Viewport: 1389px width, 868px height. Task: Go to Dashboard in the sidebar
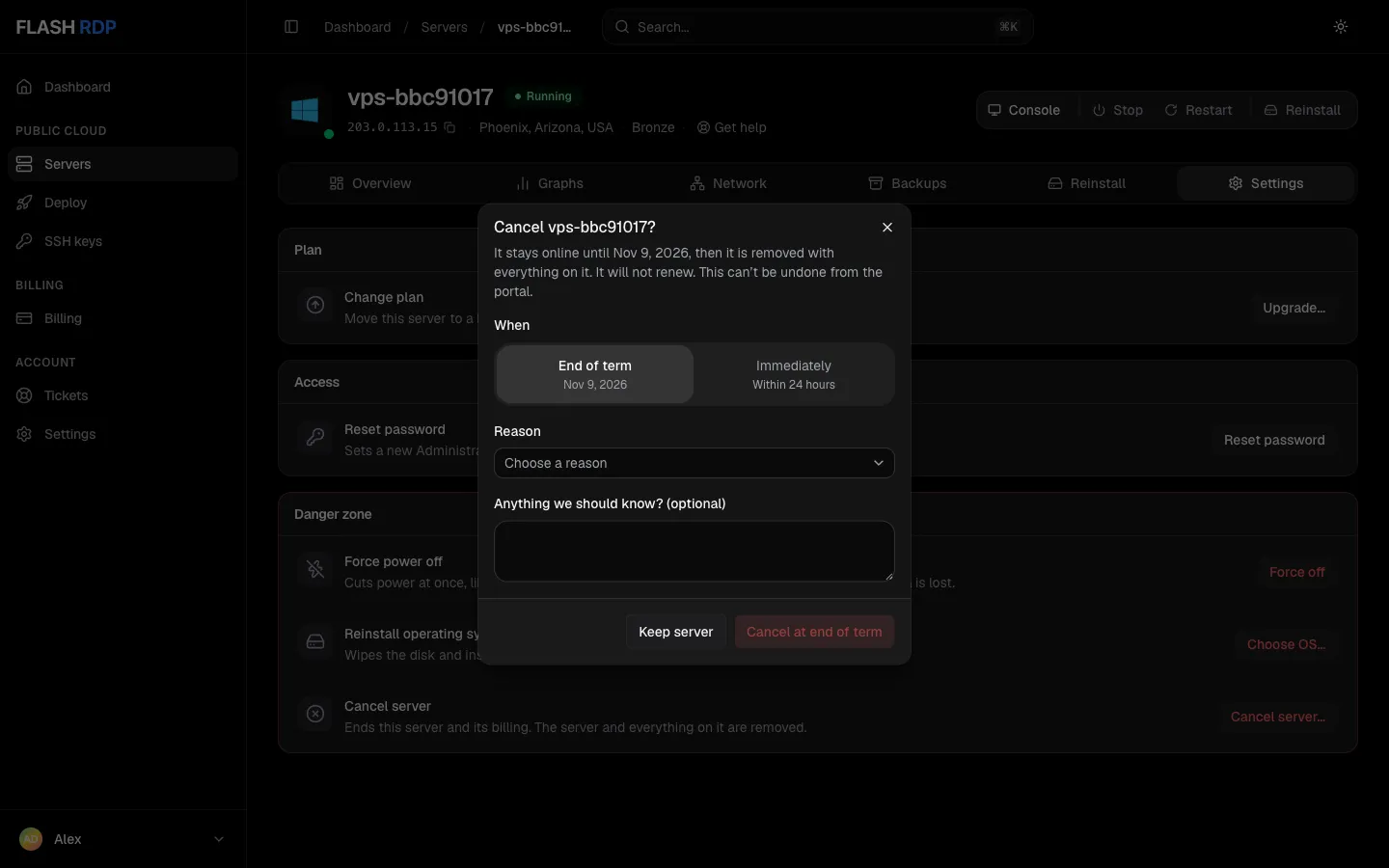pyautogui.click(x=123, y=87)
